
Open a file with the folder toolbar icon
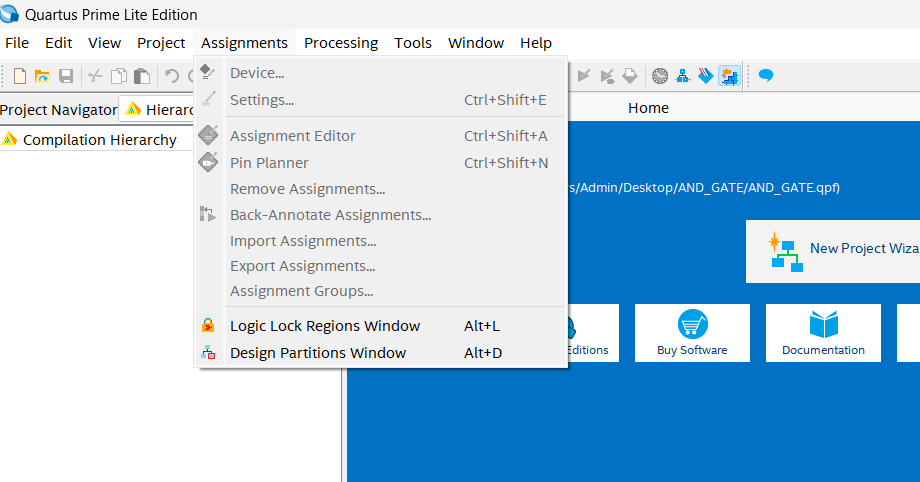tap(42, 76)
